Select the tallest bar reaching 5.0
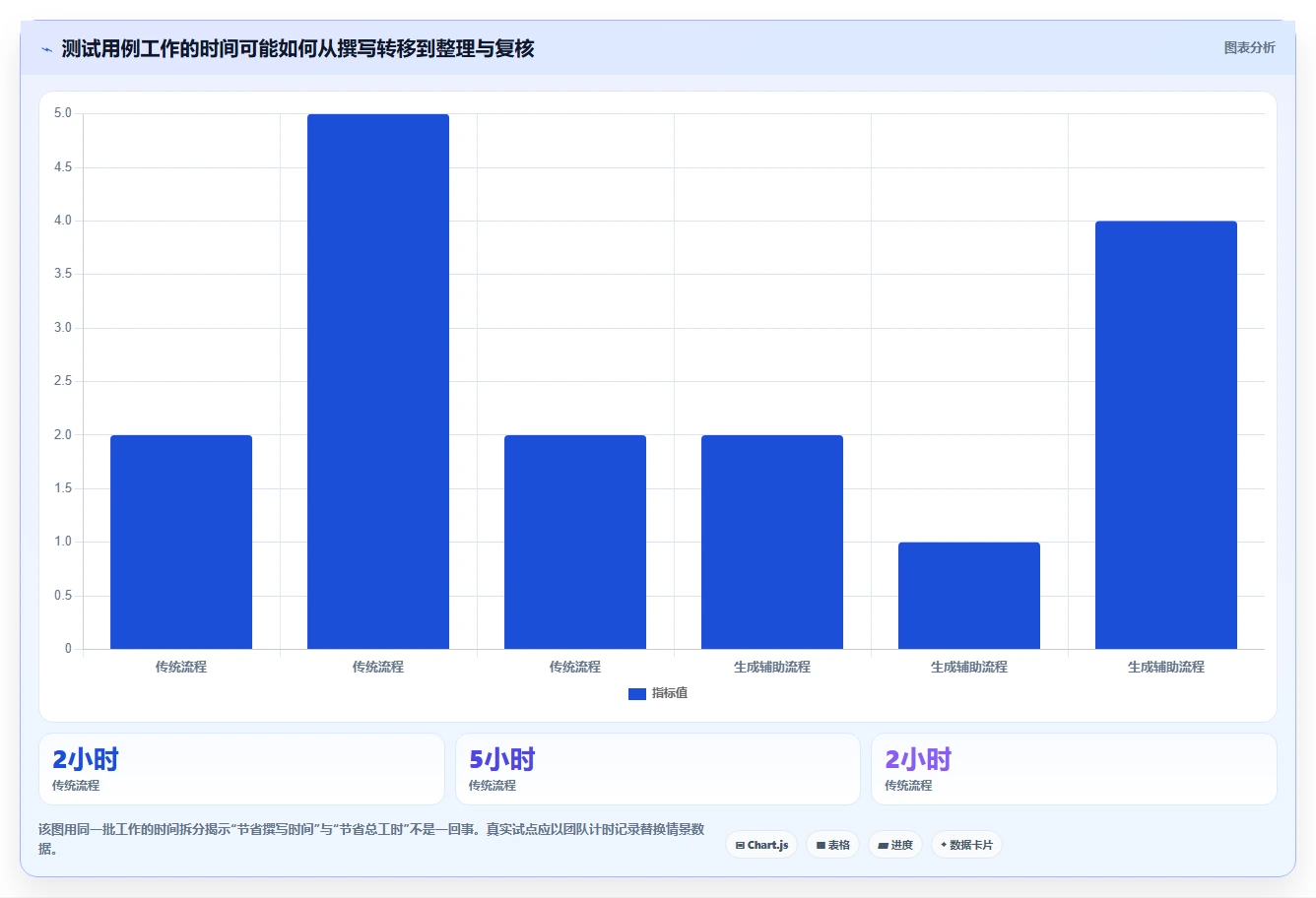The width and height of the screenshot is (1316, 898). coord(378,382)
